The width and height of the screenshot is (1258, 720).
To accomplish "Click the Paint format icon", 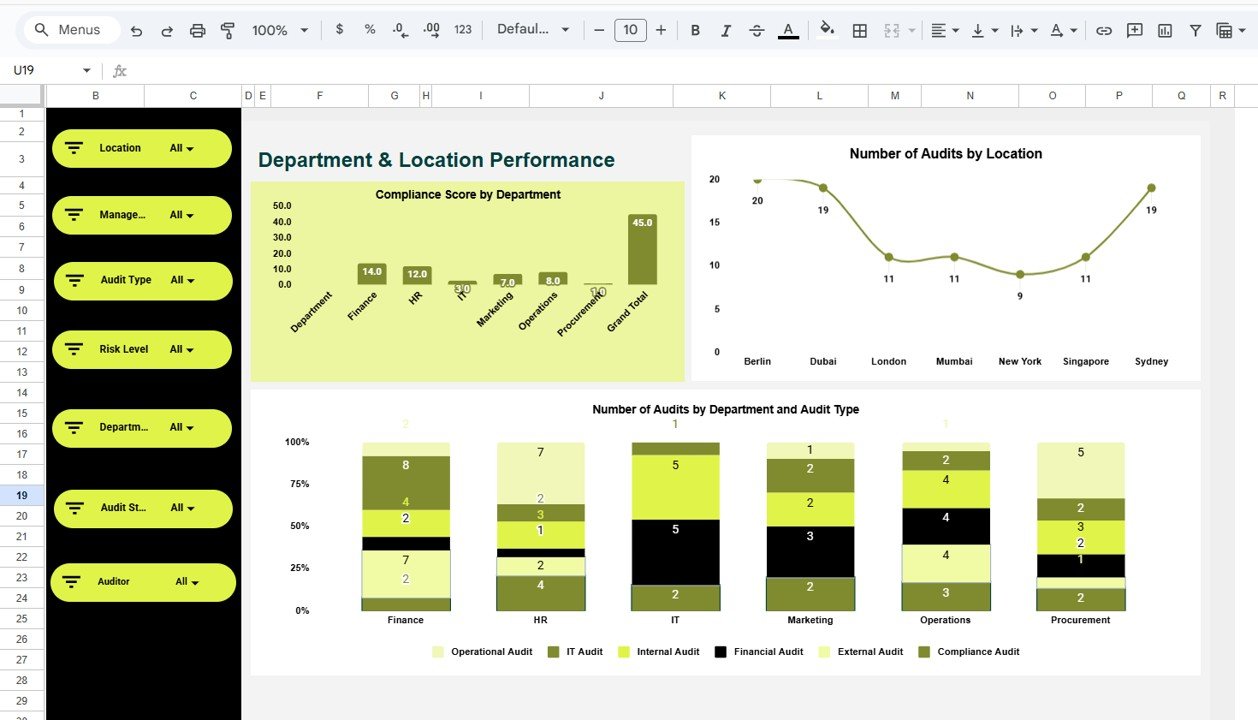I will point(228,30).
